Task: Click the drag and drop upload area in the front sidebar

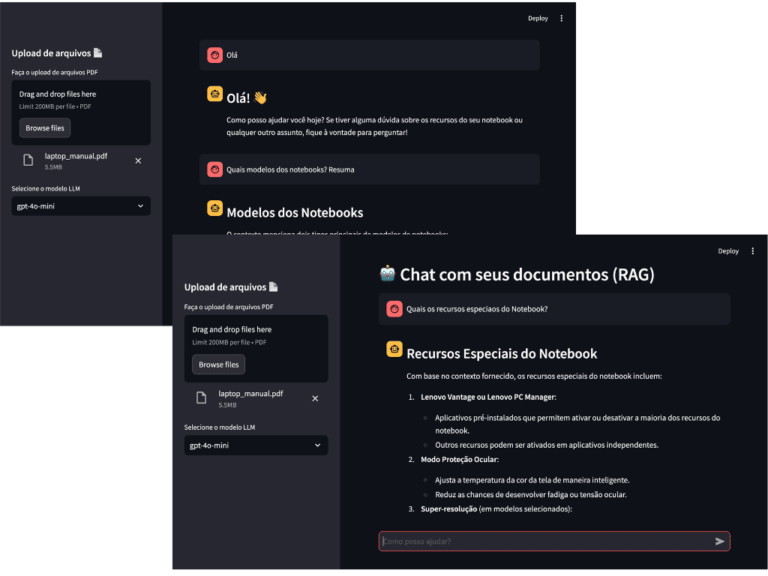Action: 255,334
